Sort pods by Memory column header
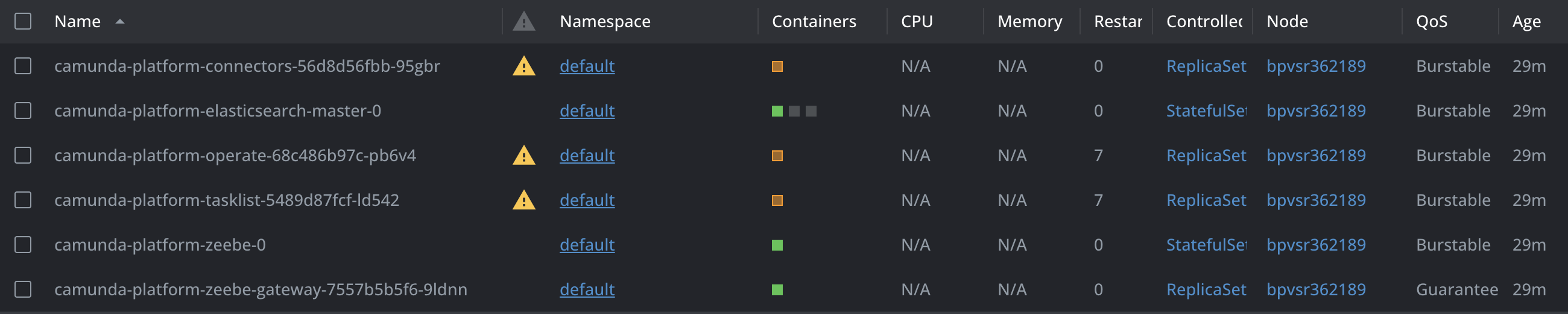The height and width of the screenshot is (314, 1568). [1030, 21]
